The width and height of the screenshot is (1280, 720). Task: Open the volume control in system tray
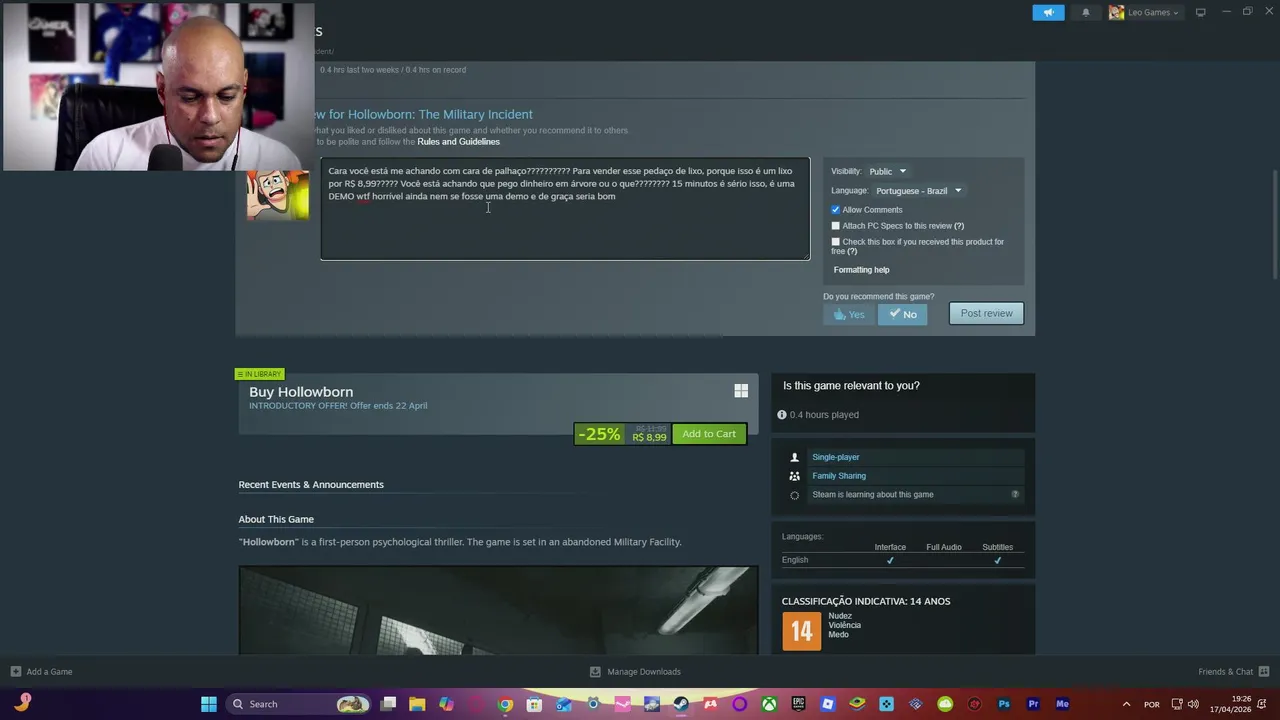coord(1193,704)
